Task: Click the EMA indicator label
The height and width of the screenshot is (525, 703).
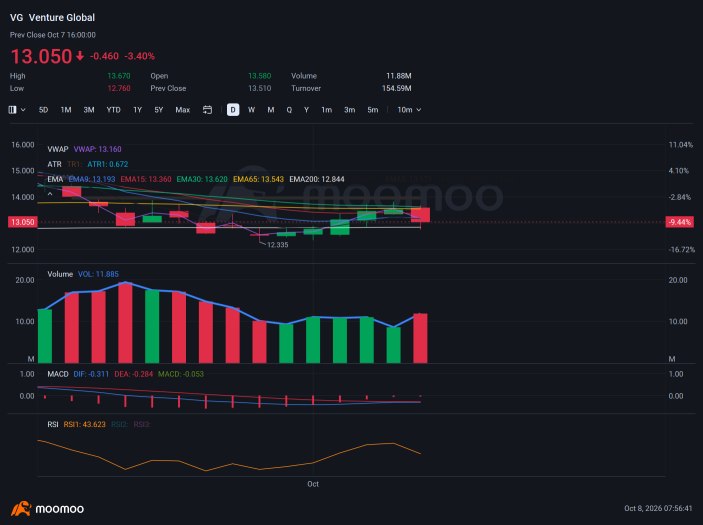Action: click(55, 179)
